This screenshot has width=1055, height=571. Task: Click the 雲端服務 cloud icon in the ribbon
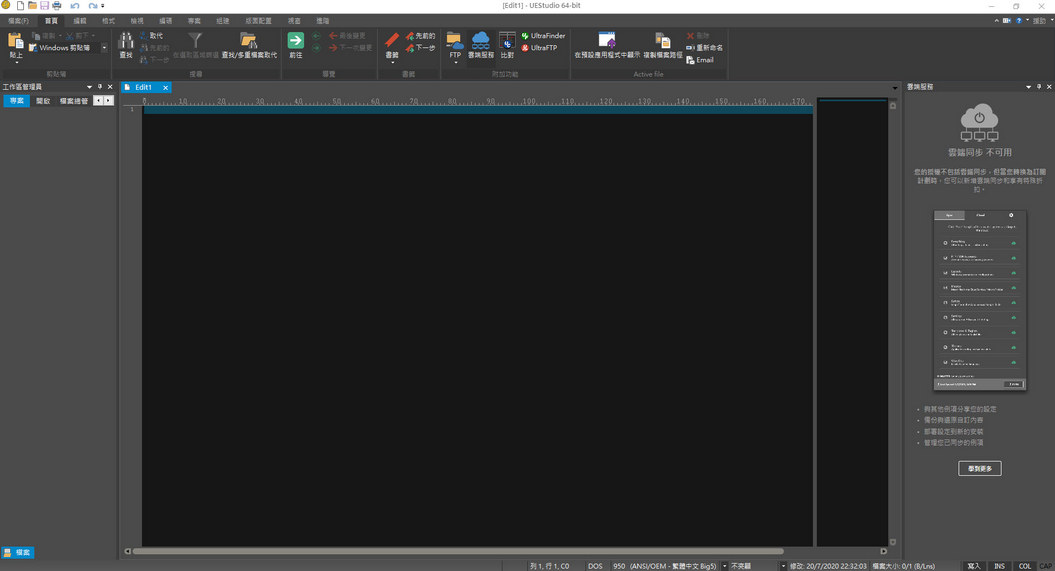point(481,44)
